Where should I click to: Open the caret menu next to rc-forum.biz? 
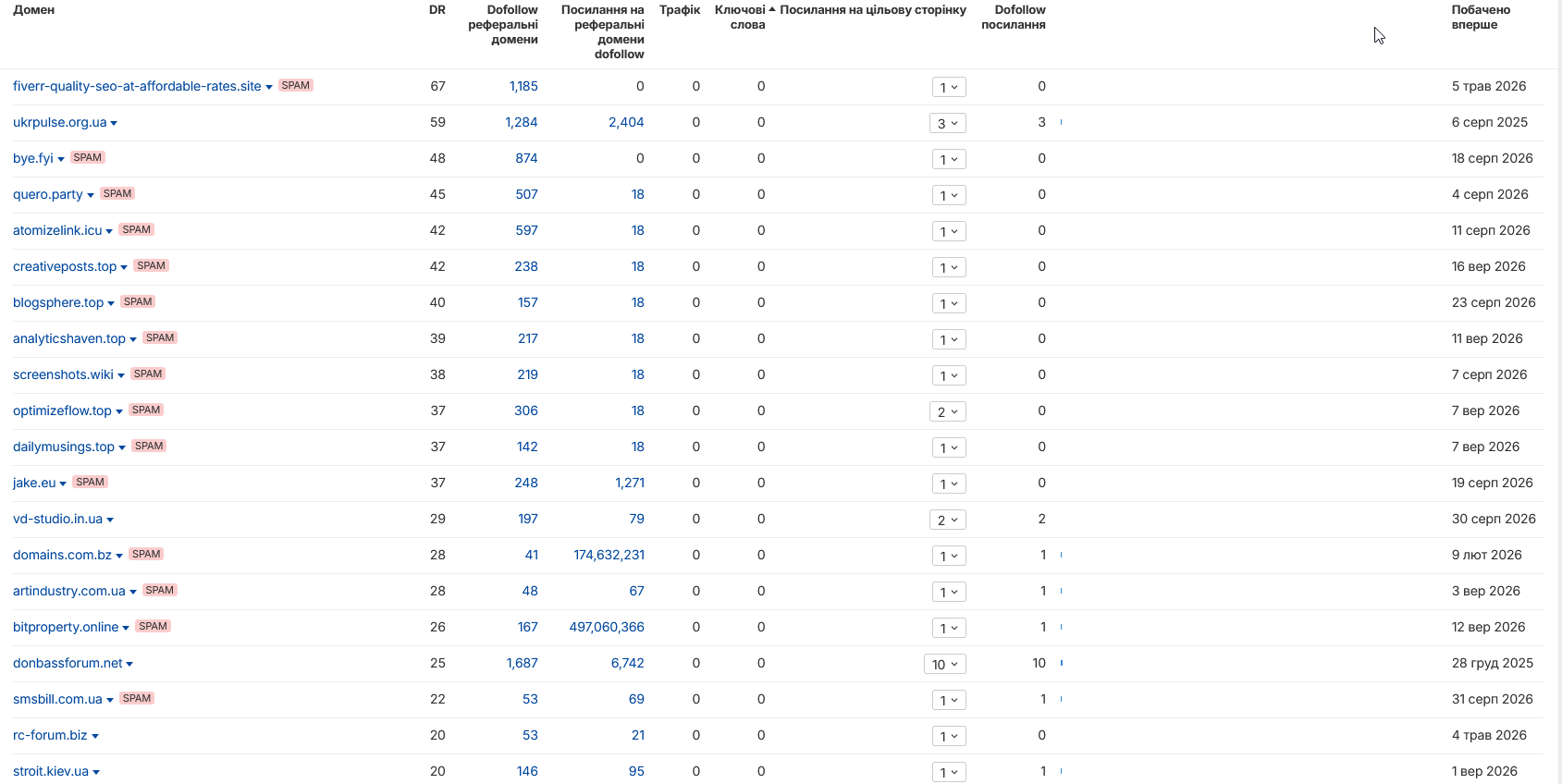point(95,736)
